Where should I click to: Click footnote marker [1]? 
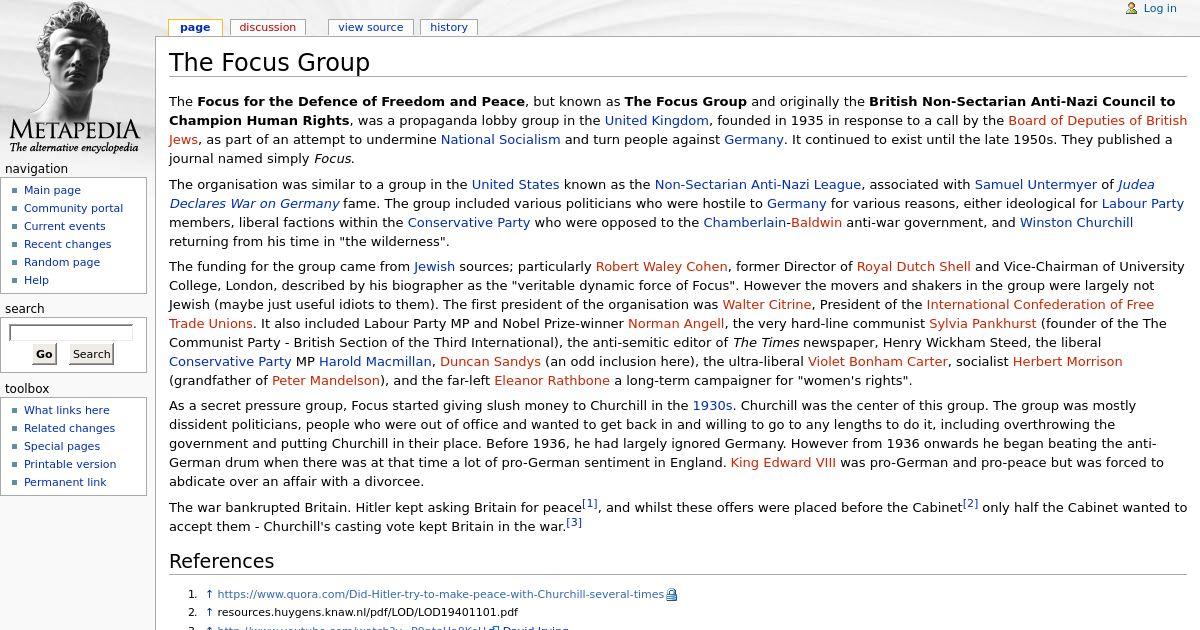click(590, 504)
